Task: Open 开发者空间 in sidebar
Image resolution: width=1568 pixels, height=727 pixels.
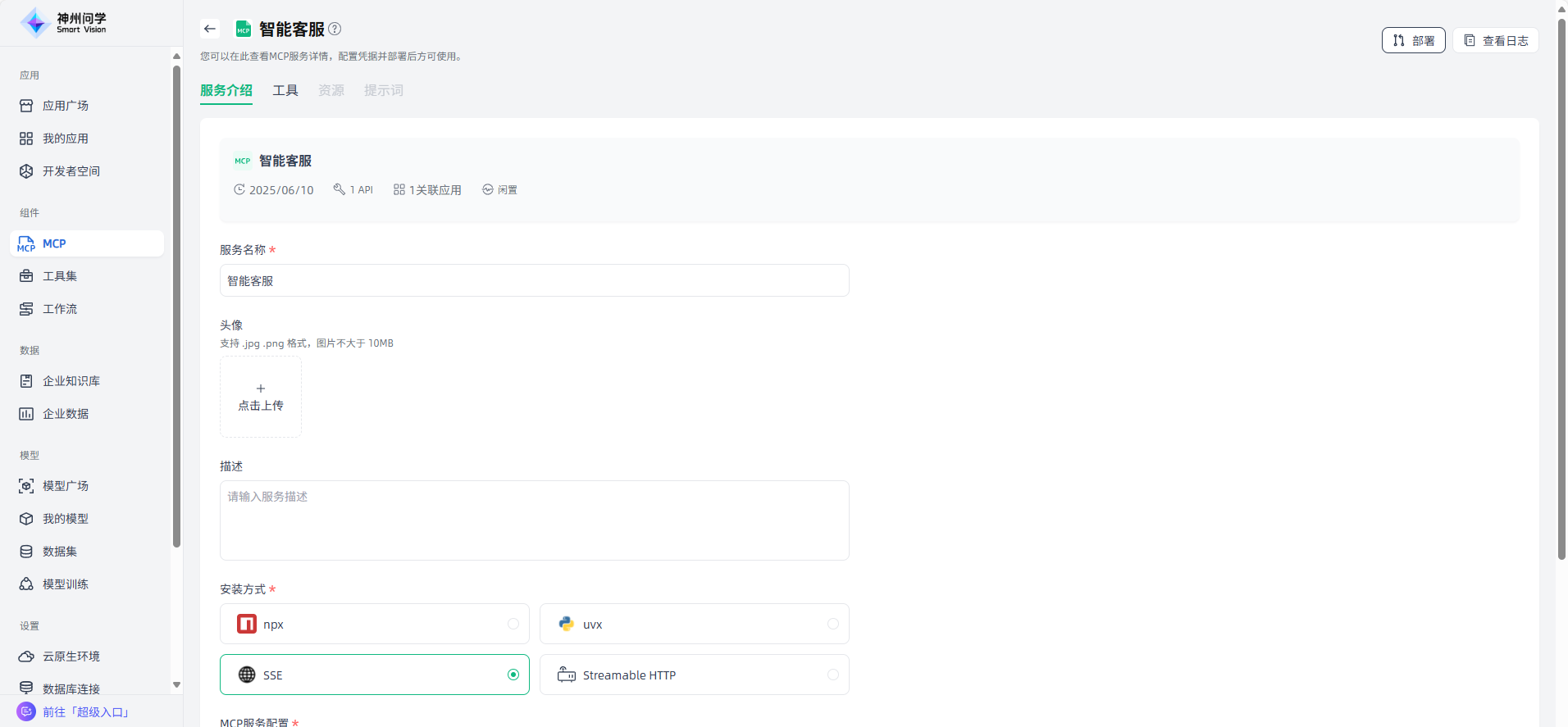Action: [x=71, y=171]
